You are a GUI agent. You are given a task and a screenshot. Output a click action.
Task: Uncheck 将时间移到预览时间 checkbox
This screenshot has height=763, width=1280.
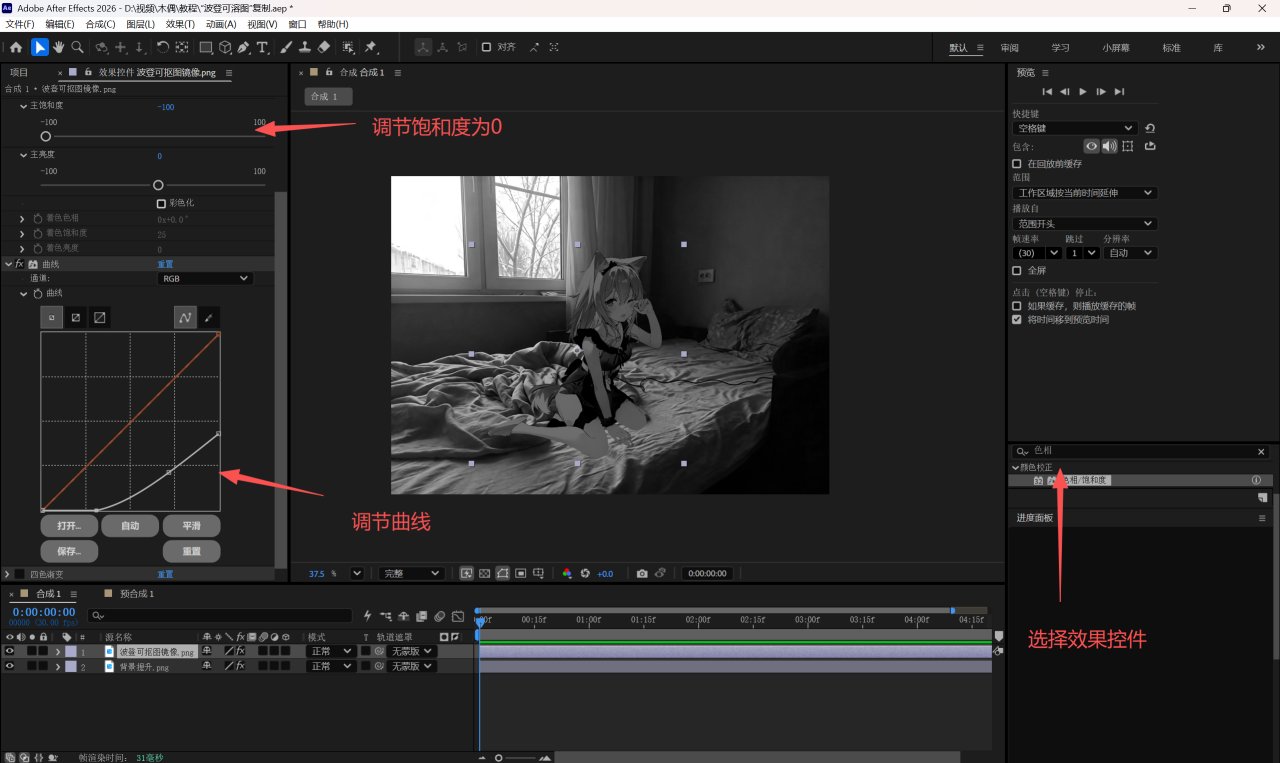pos(1017,320)
